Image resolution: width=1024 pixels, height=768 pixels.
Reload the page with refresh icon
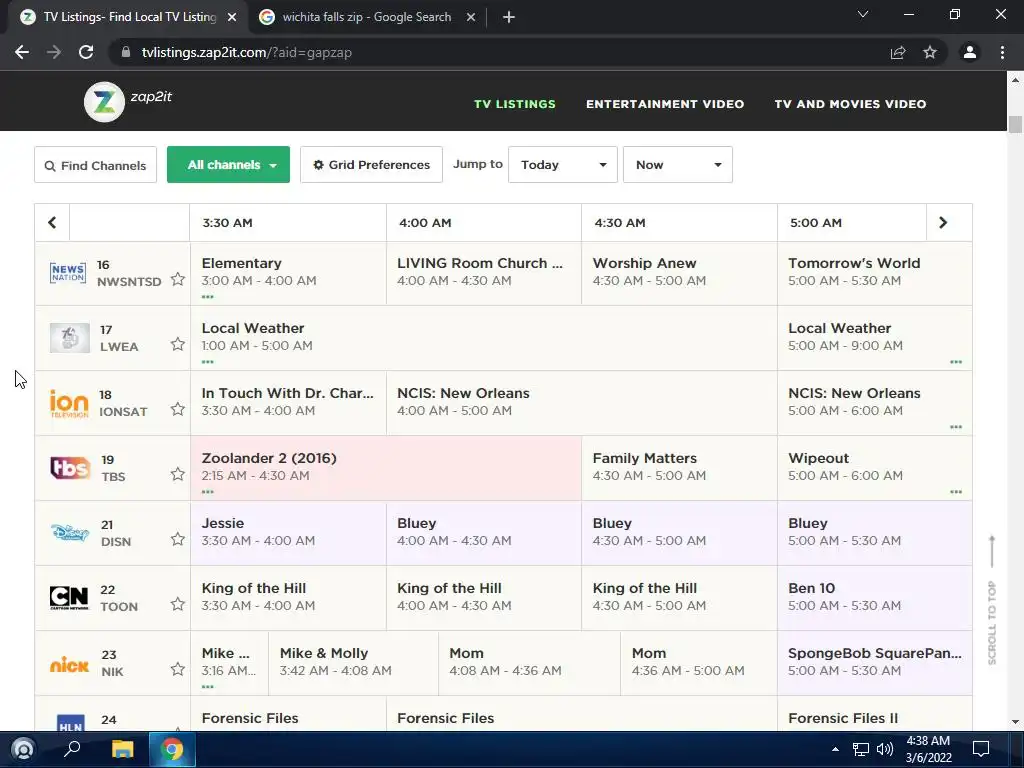tap(86, 52)
